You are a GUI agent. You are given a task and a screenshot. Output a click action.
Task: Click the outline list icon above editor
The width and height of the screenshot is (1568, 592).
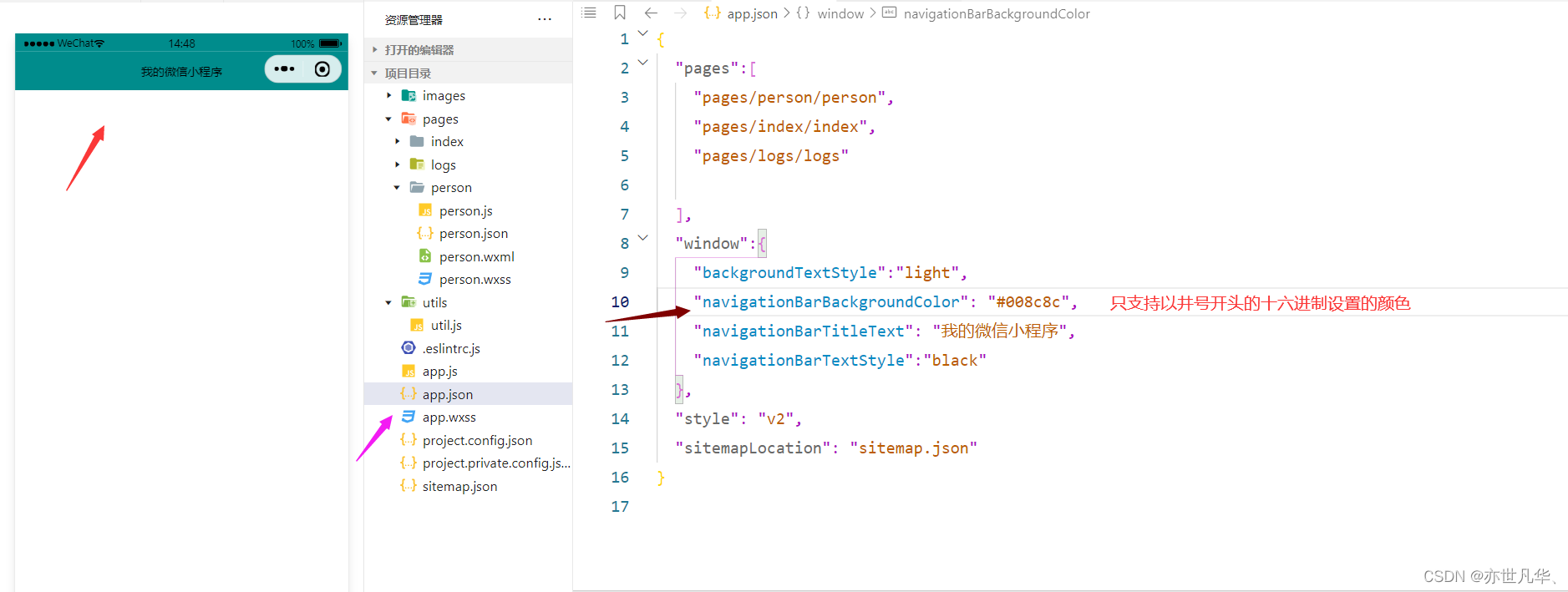coord(589,13)
